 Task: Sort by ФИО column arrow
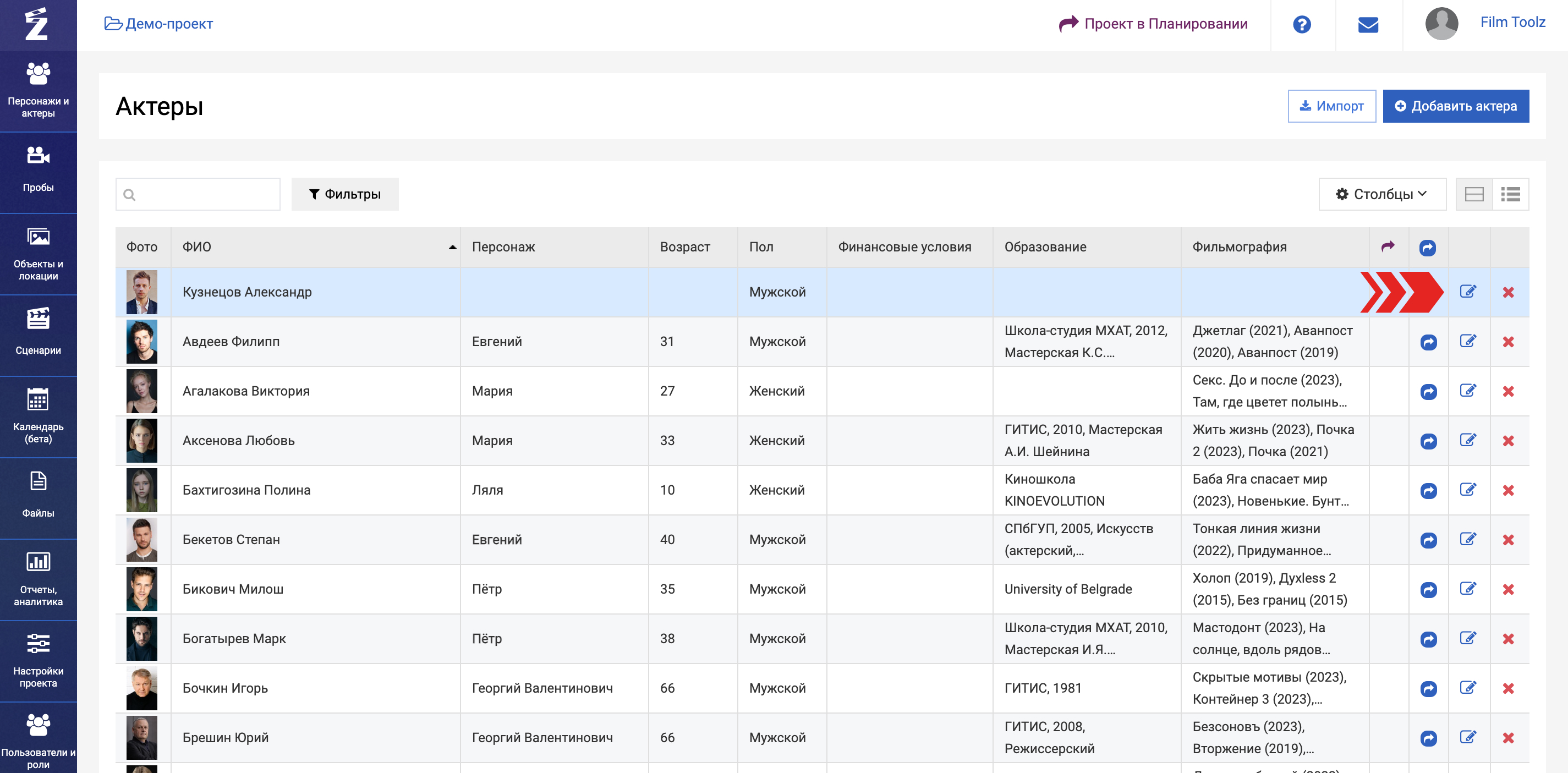pyautogui.click(x=452, y=247)
